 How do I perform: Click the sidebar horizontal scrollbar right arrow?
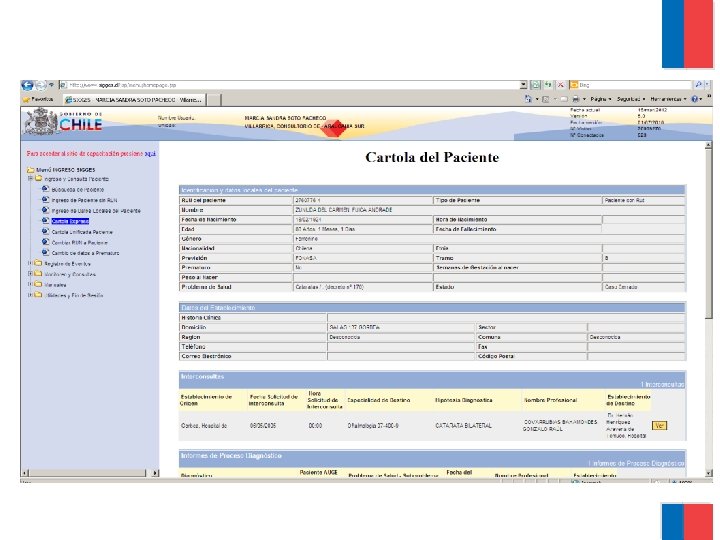tap(155, 472)
